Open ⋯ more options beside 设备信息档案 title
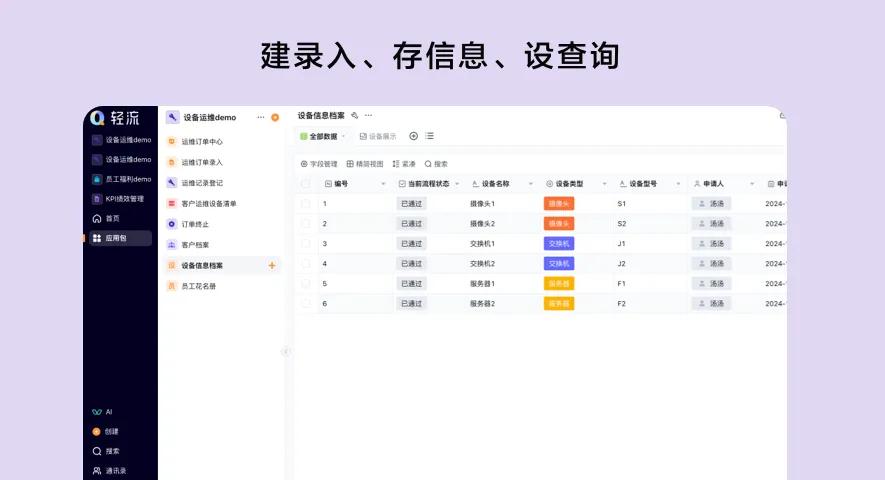 coord(369,115)
